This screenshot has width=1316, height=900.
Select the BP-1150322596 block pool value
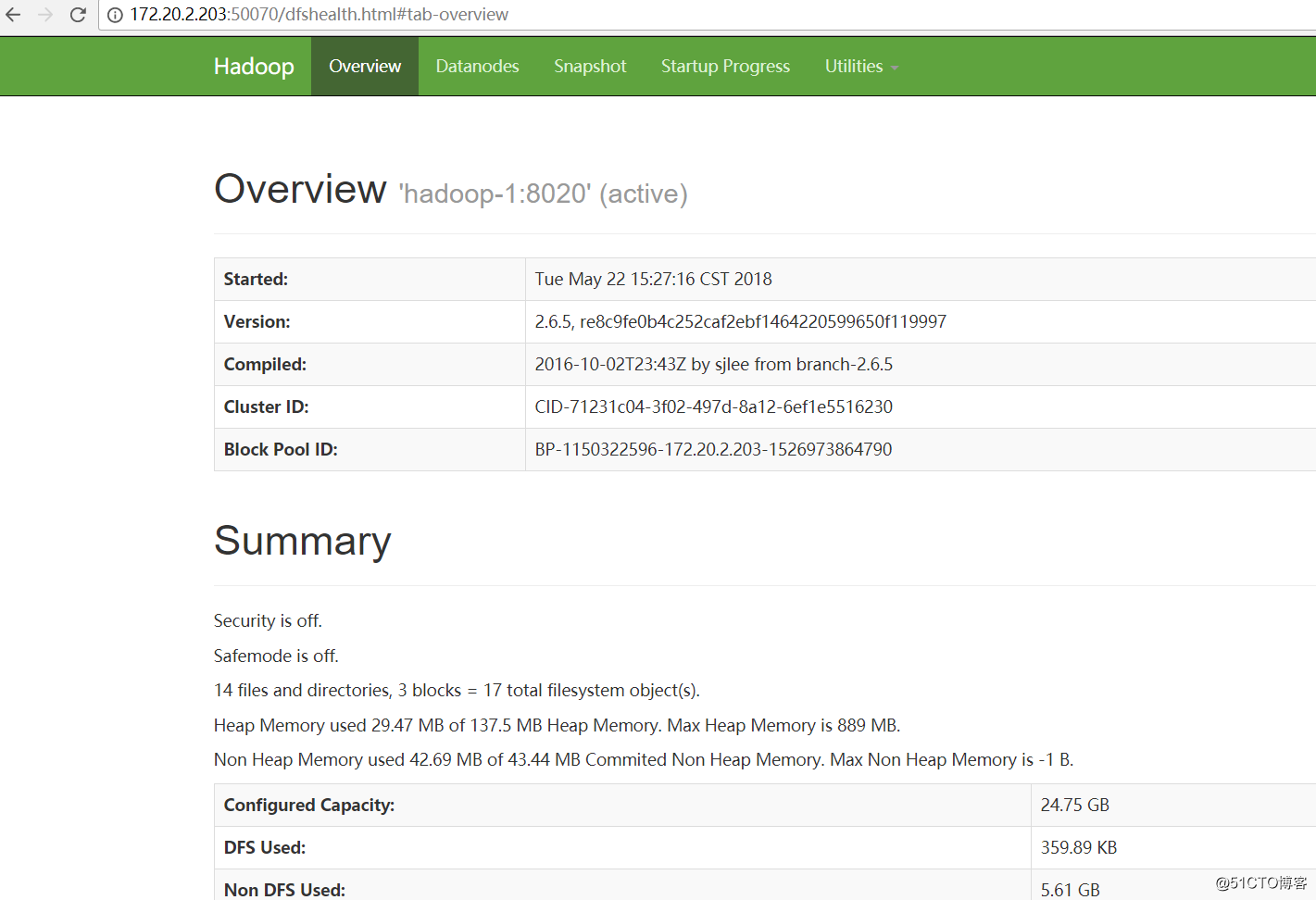(713, 449)
